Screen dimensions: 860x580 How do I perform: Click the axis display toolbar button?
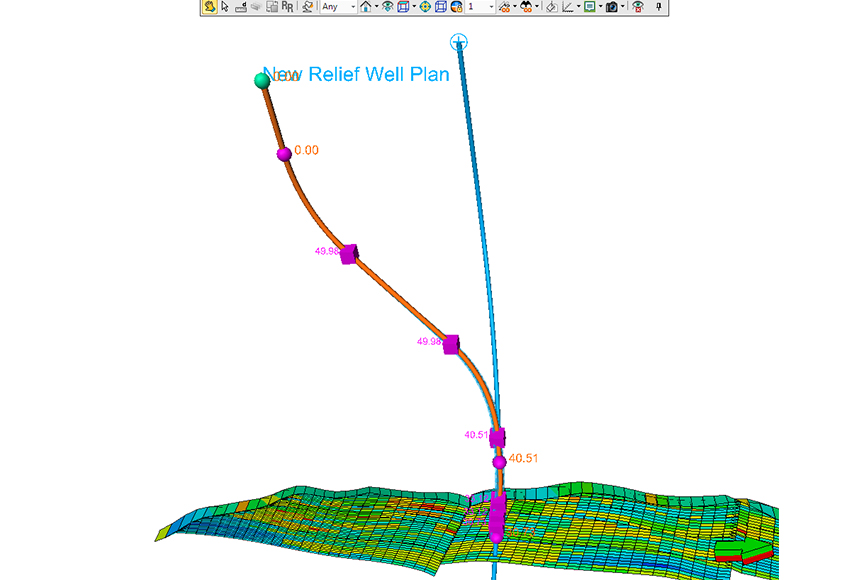(568, 6)
